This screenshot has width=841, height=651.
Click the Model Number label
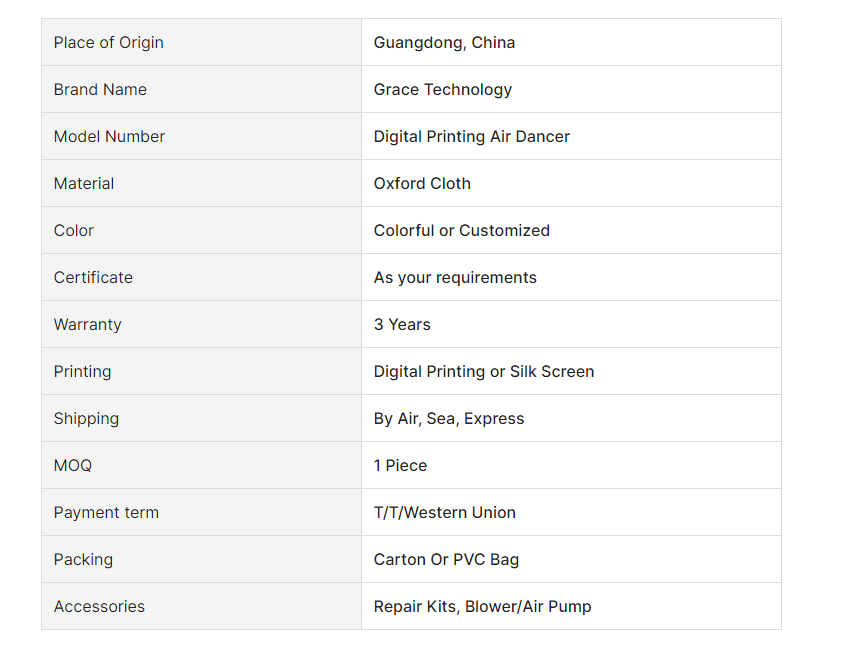pos(109,137)
